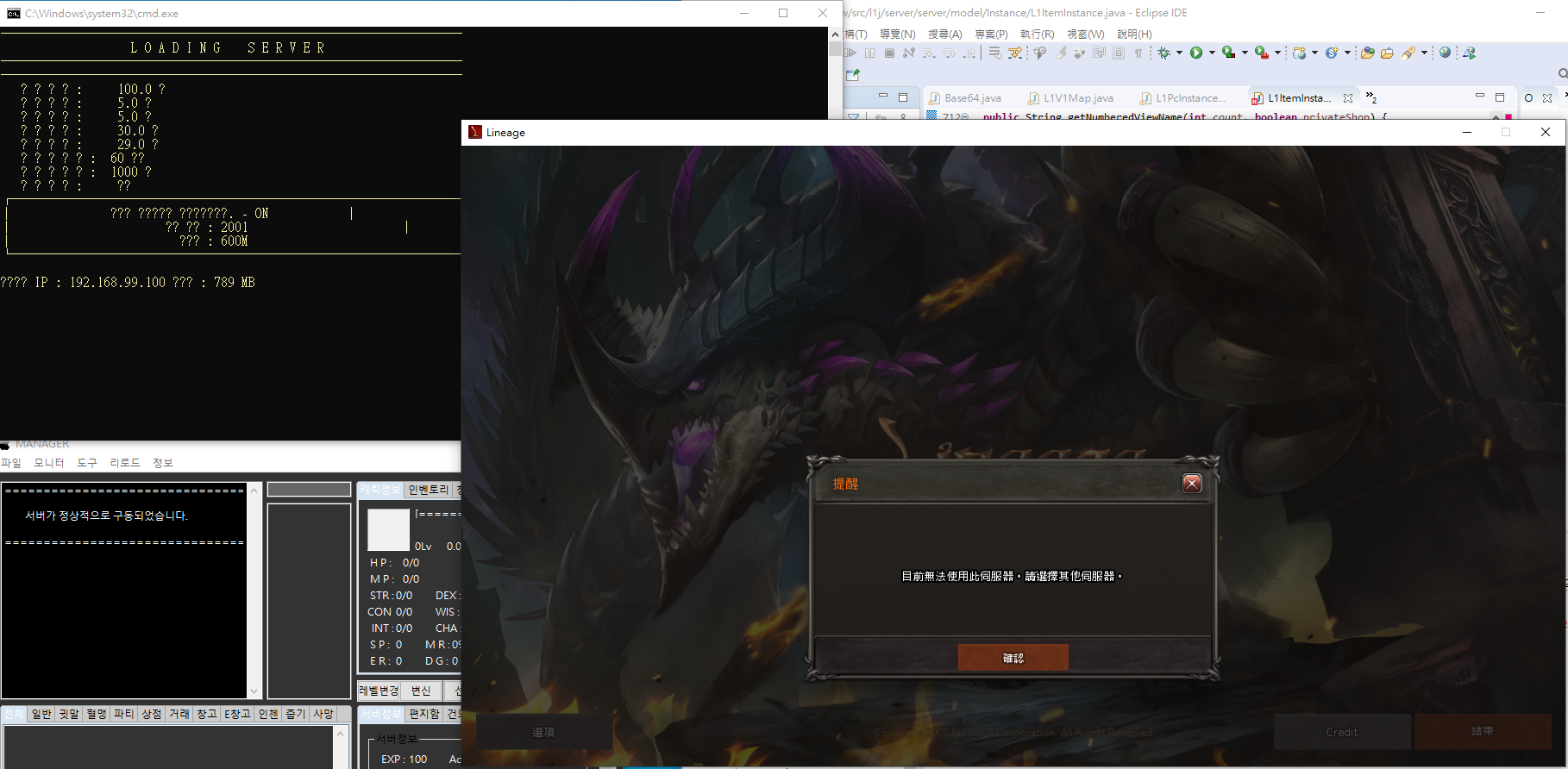Click the New Java Class icon
Screen dimensions: 1568x769
coord(1332,53)
